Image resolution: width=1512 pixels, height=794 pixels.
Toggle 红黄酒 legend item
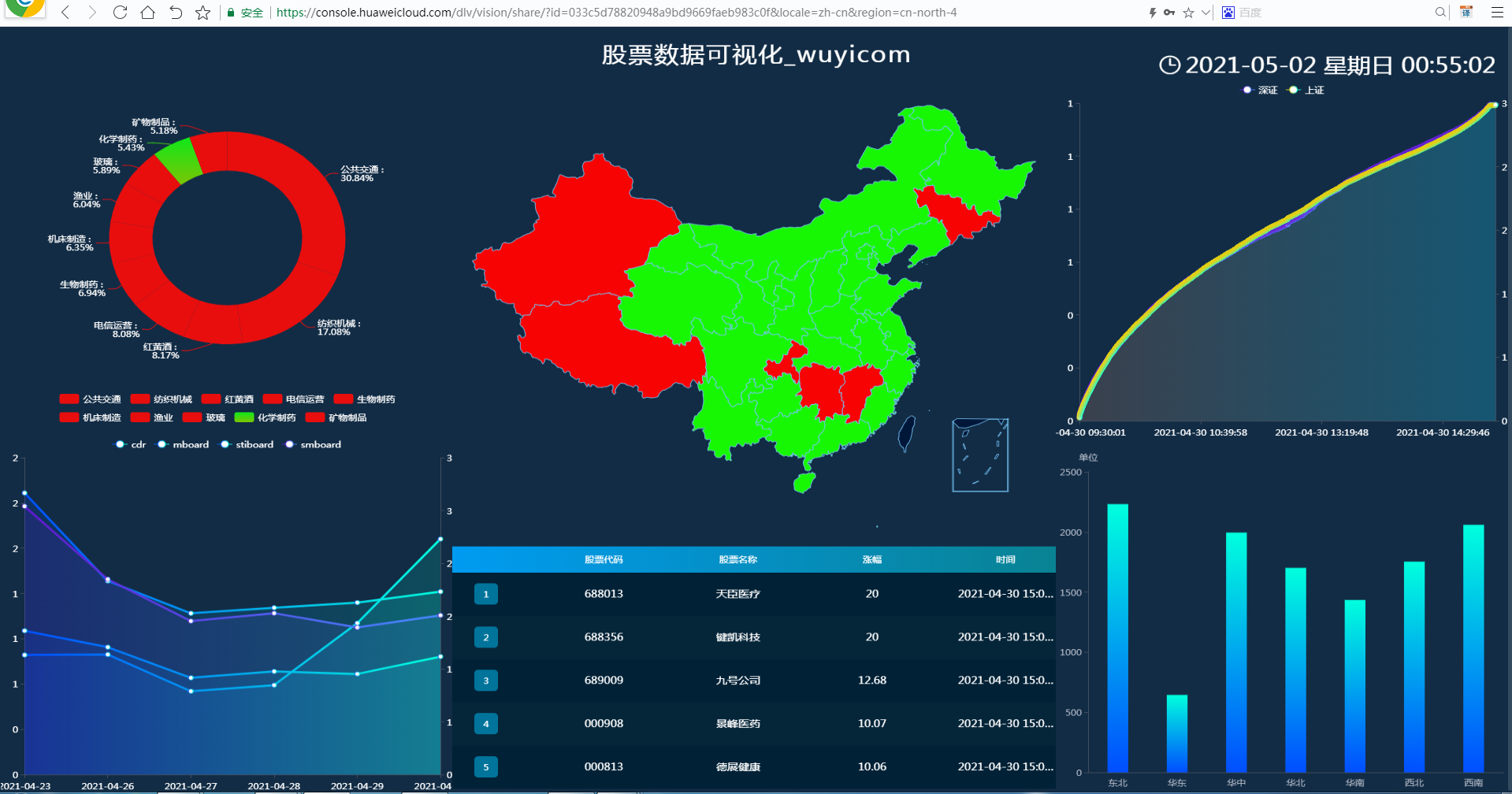pos(227,399)
